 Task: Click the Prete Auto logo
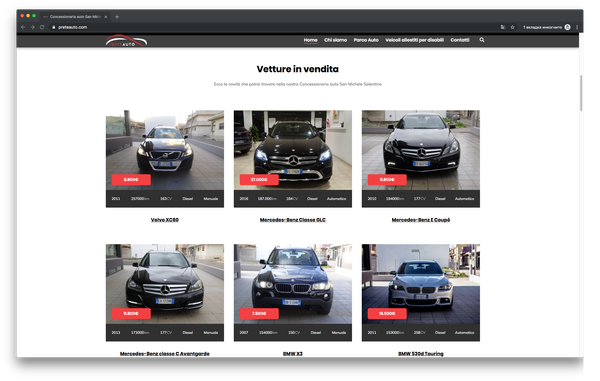click(126, 41)
